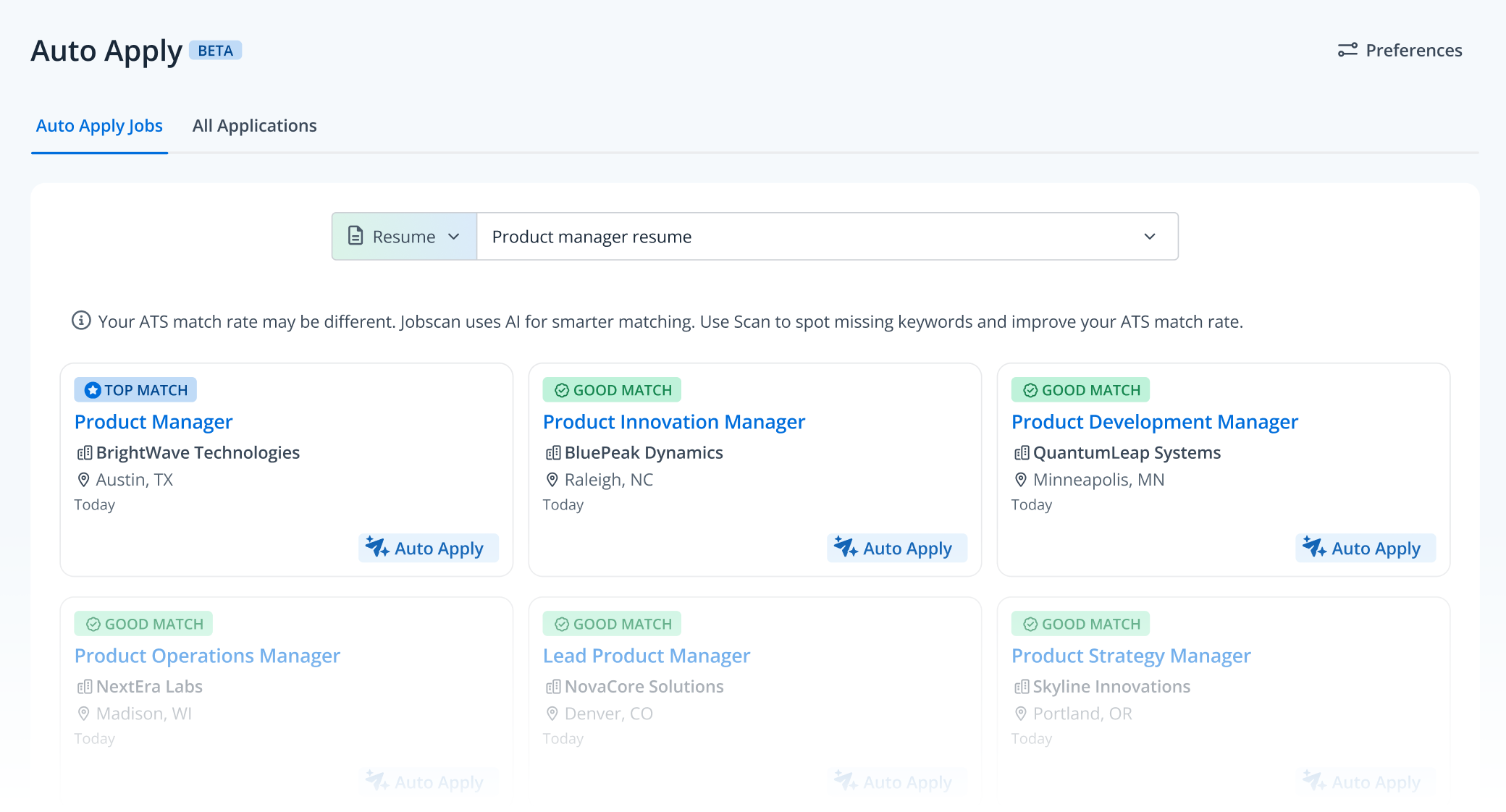This screenshot has height=812, width=1506.
Task: Click QuantumLeap Systems company name
Action: coord(1127,453)
